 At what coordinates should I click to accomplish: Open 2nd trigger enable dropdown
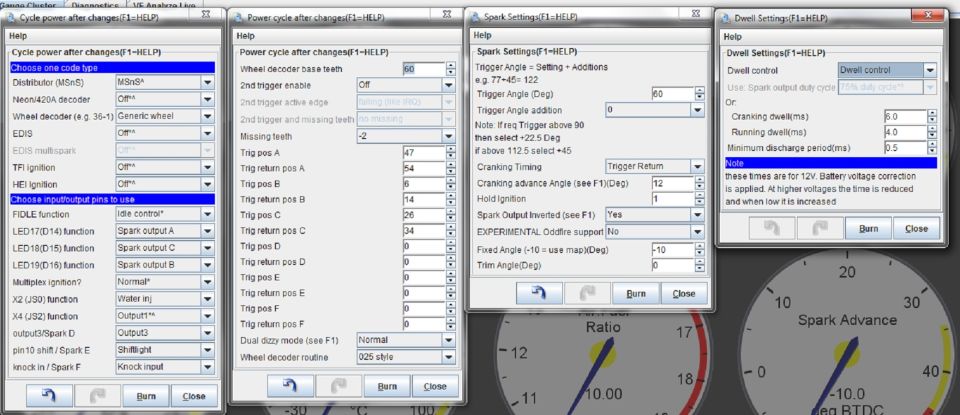pos(406,85)
